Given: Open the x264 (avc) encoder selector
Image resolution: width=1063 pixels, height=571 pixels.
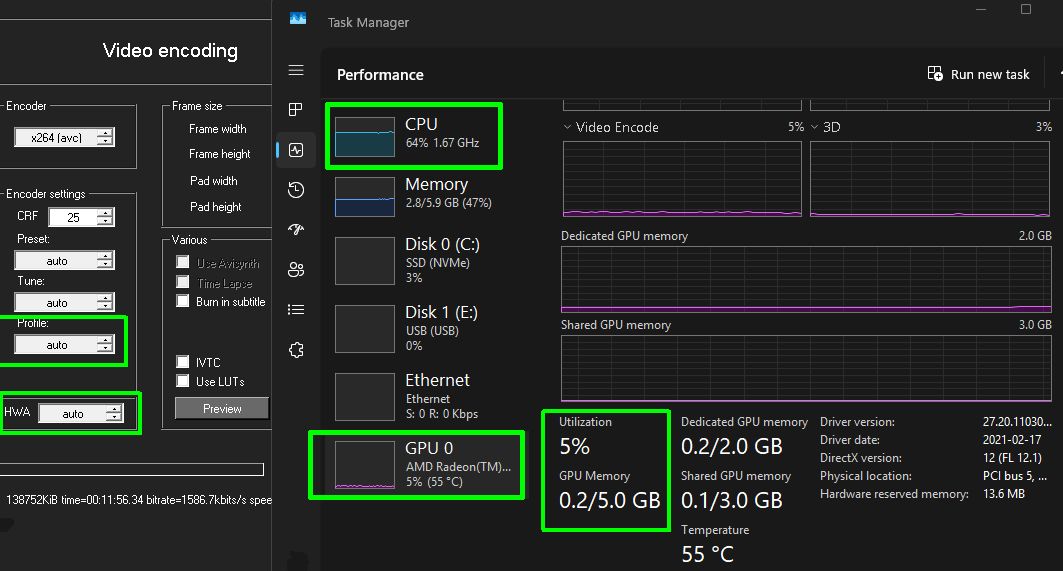Looking at the screenshot, I should (63, 138).
